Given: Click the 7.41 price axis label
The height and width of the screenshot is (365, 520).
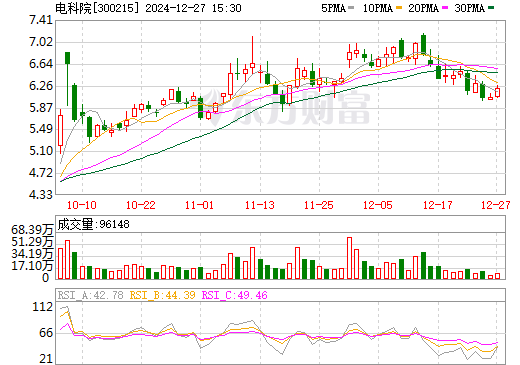Looking at the screenshot, I should click(41, 20).
